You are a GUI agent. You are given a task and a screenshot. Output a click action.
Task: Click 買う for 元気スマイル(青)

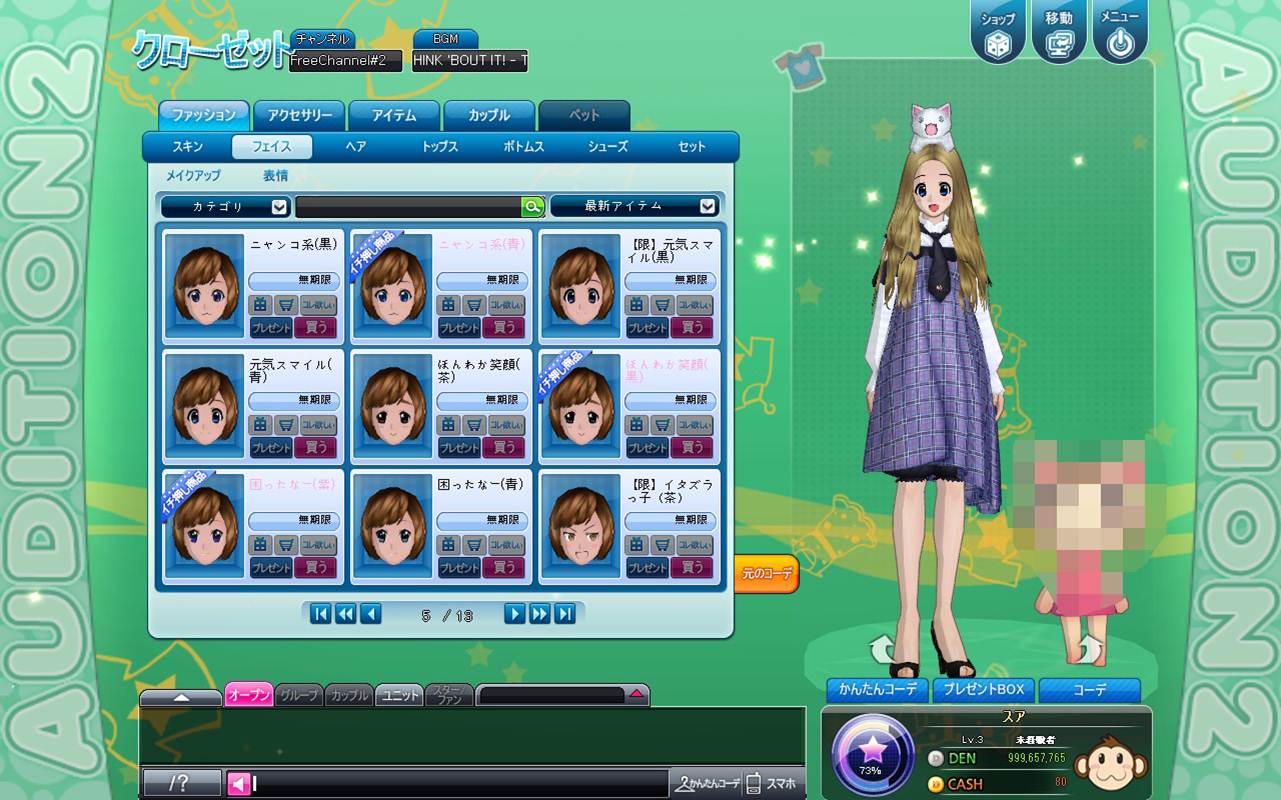315,447
